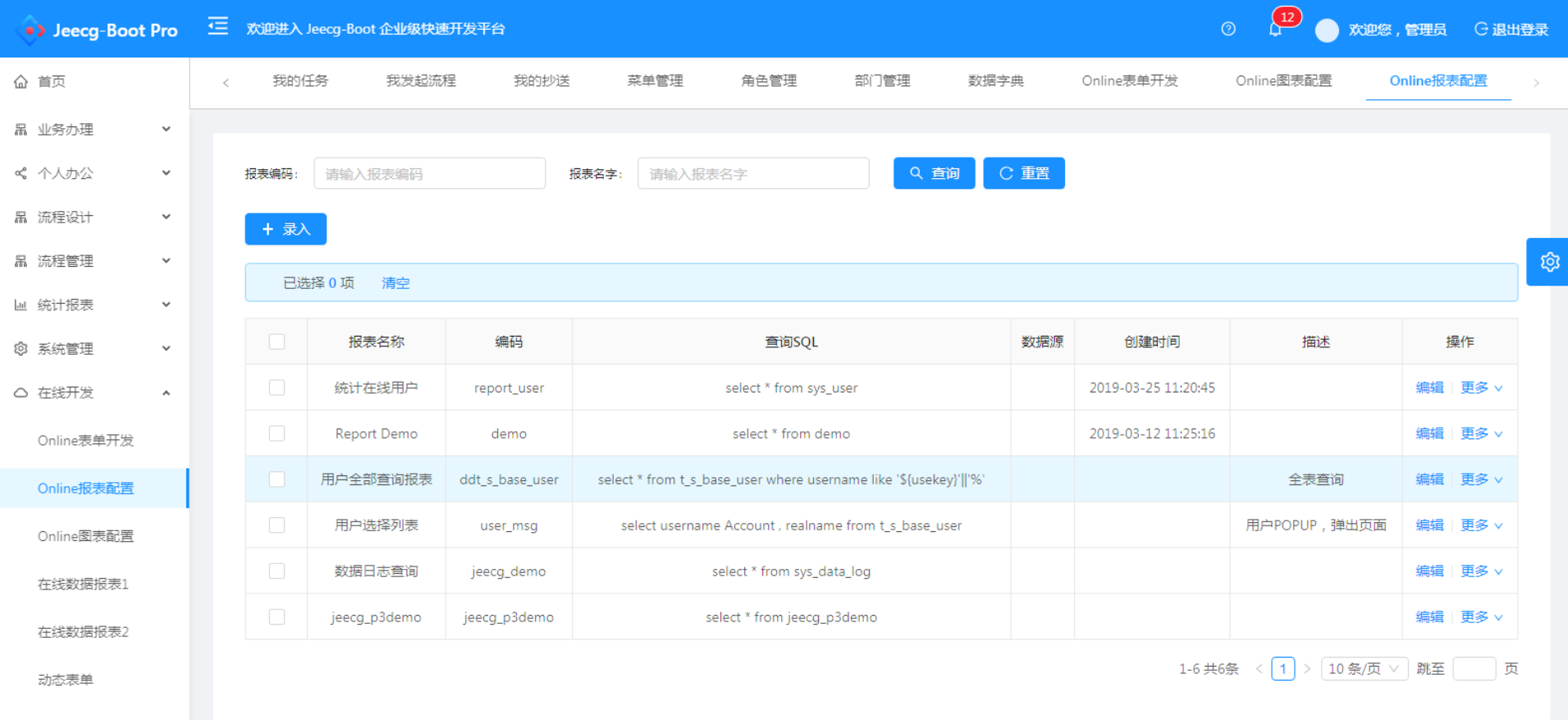1568x720 pixels.
Task: Click the 业务办理 sidebar icon
Action: tap(21, 129)
